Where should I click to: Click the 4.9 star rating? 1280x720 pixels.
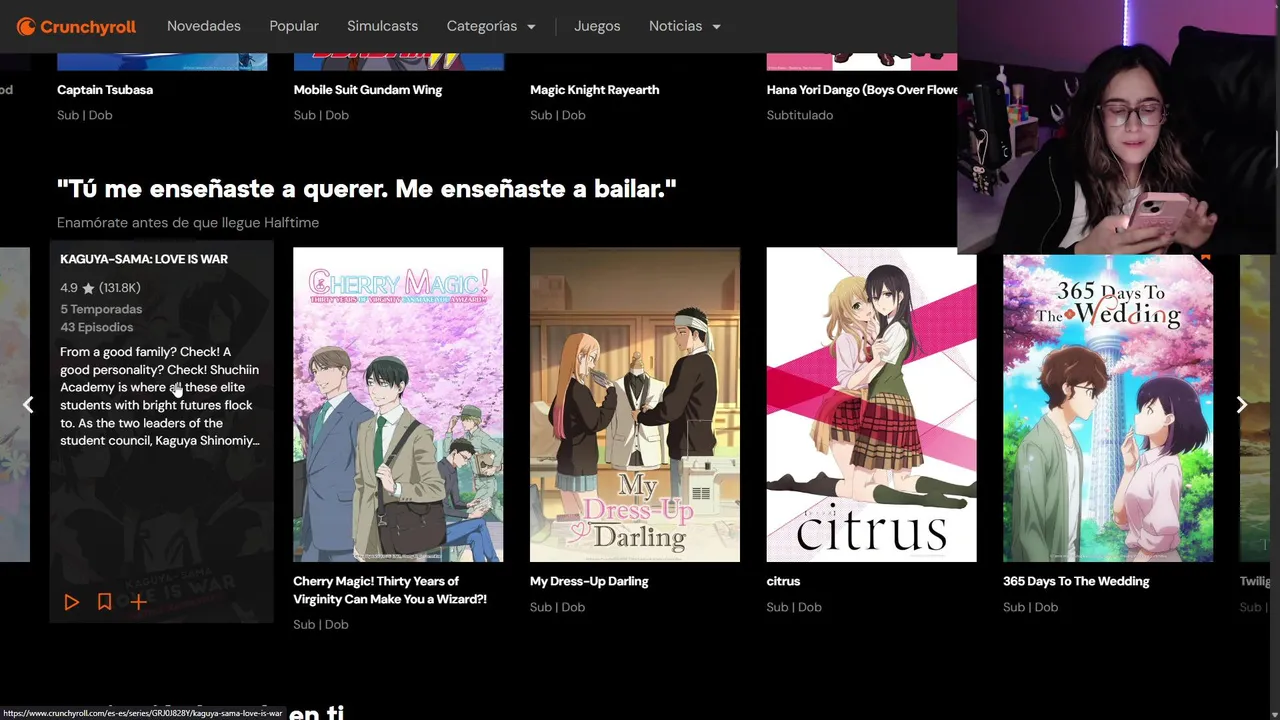pos(100,288)
